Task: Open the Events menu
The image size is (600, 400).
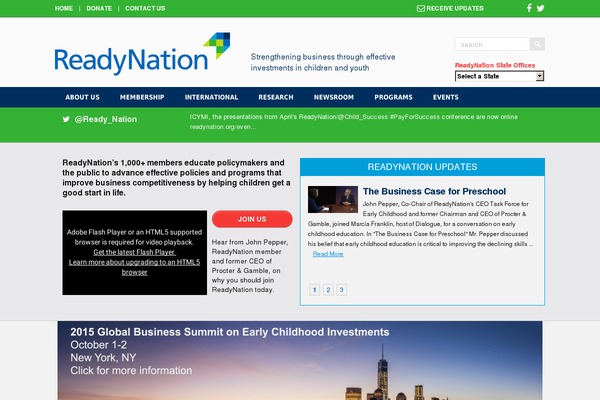Action: pos(445,97)
